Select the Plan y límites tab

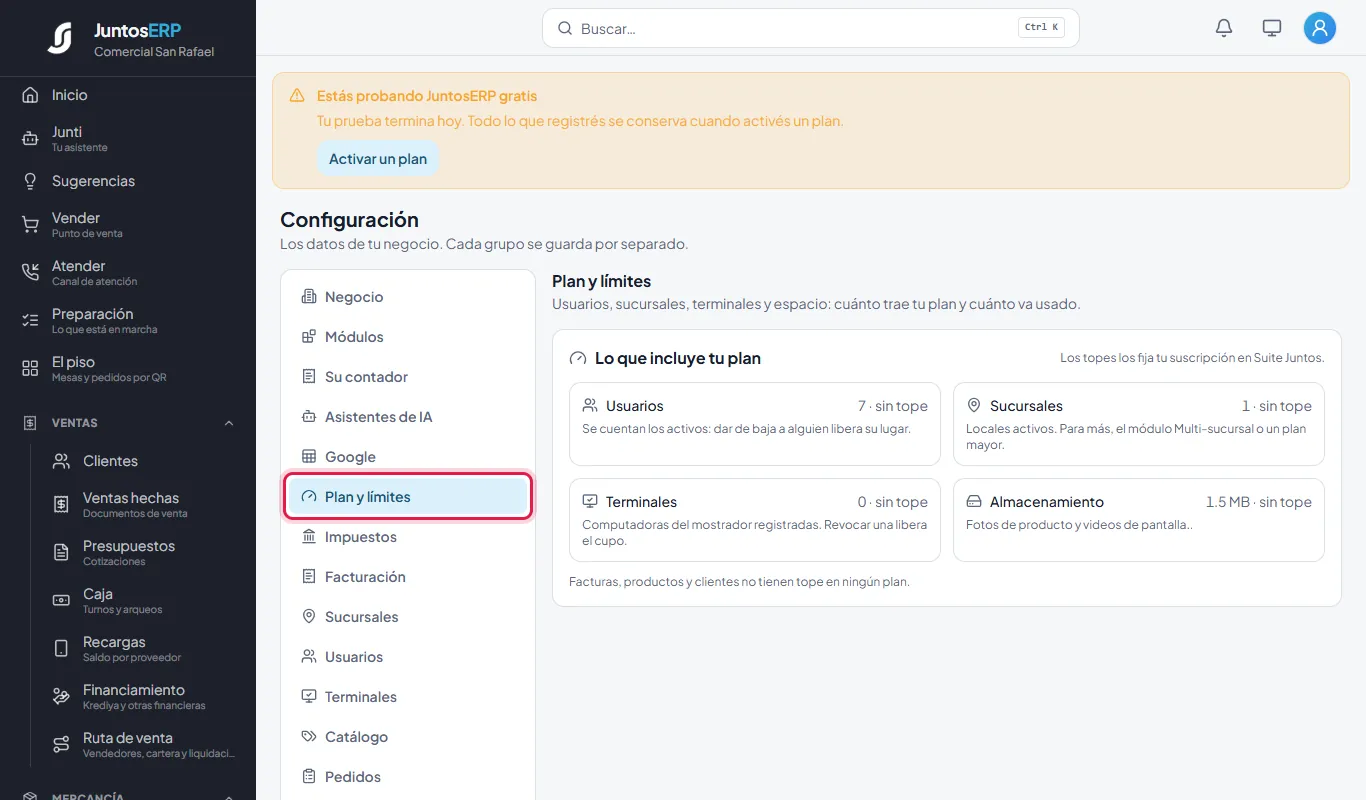pos(408,497)
